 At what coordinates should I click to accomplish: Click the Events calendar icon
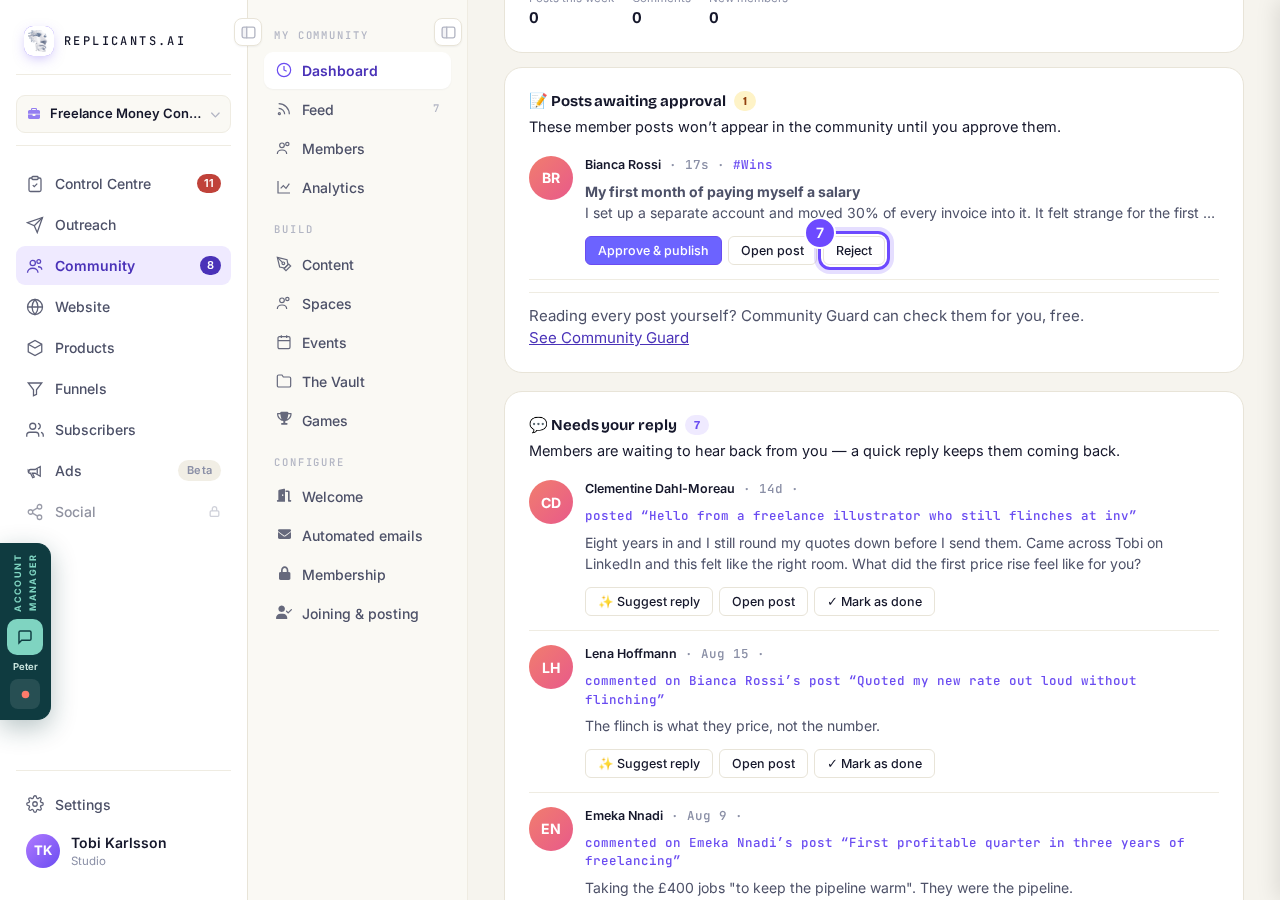pyautogui.click(x=284, y=343)
